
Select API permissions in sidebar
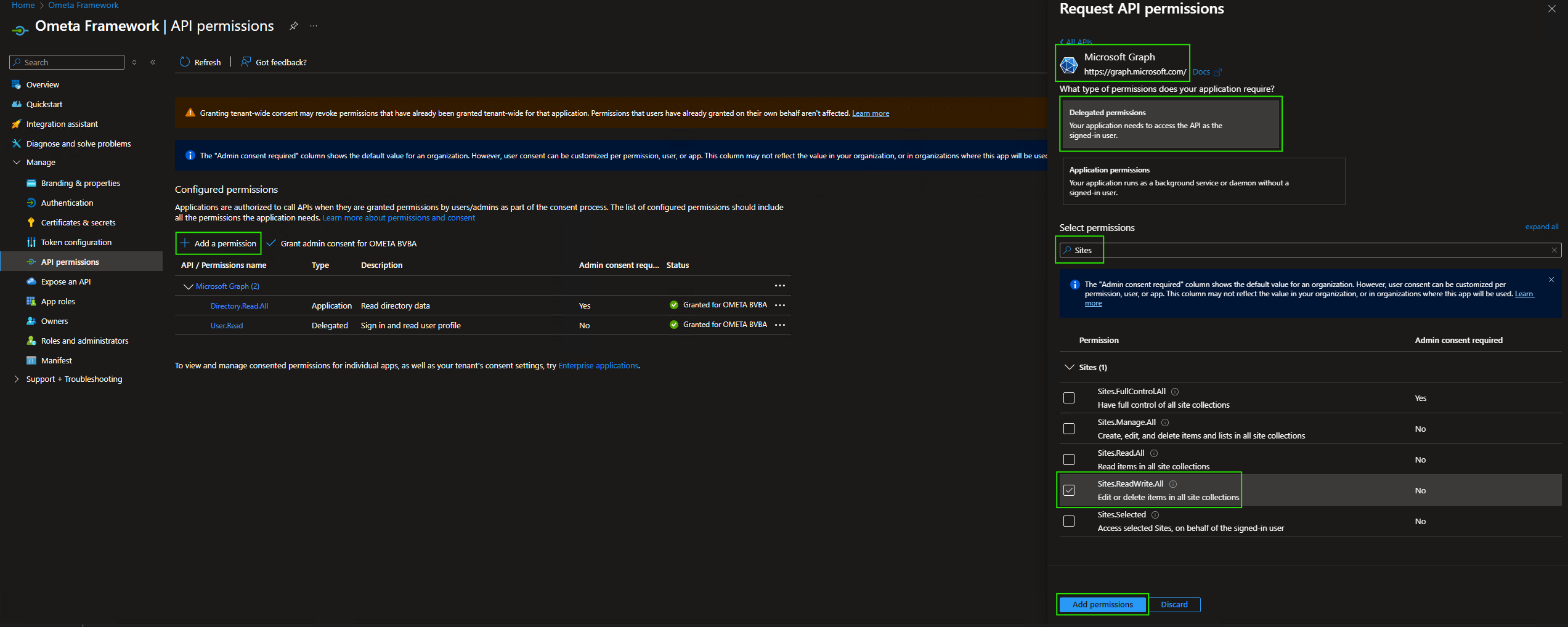82,262
